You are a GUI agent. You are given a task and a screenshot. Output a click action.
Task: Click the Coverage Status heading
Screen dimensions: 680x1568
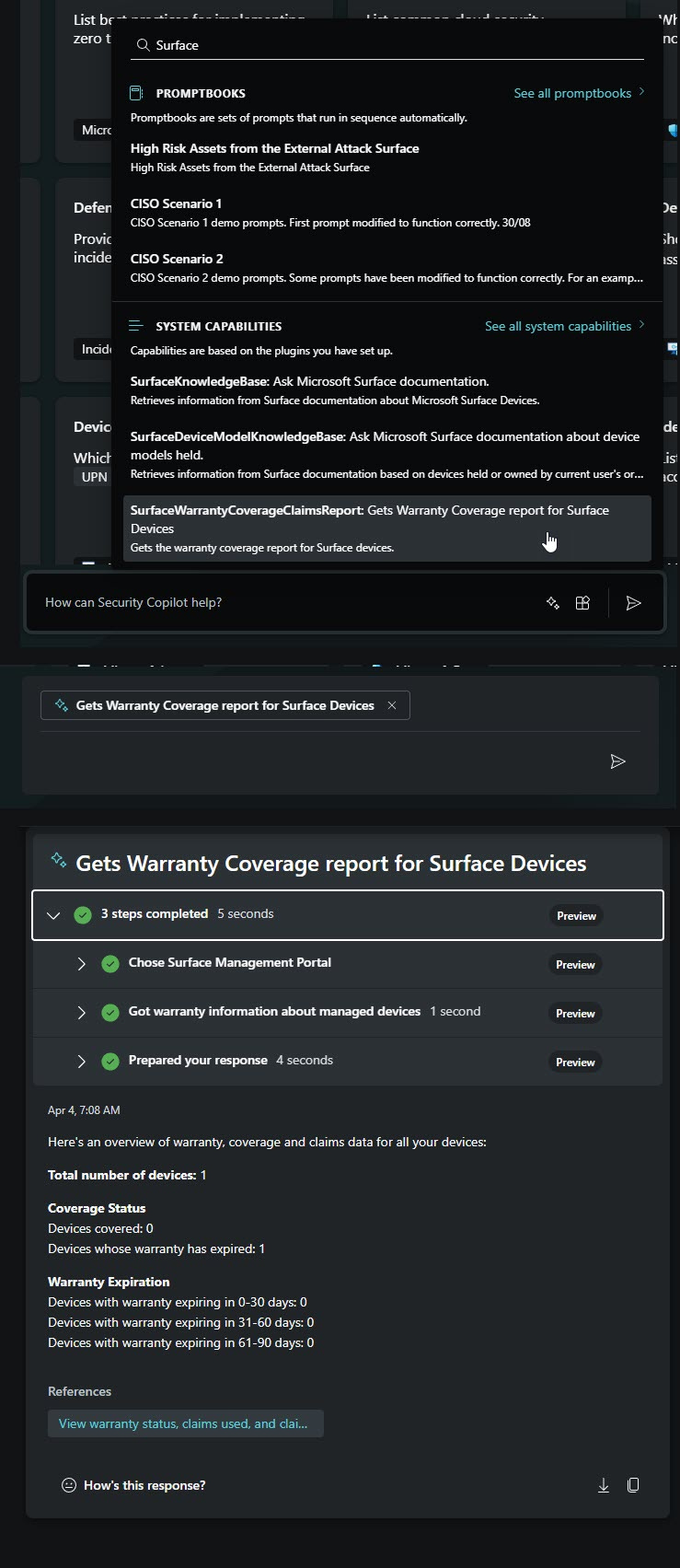[97, 1208]
